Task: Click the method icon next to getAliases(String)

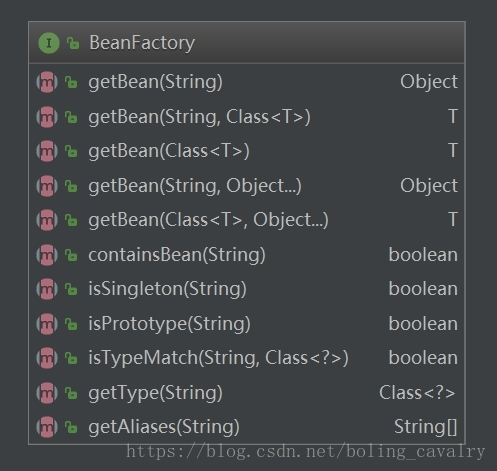Action: pyautogui.click(x=47, y=427)
